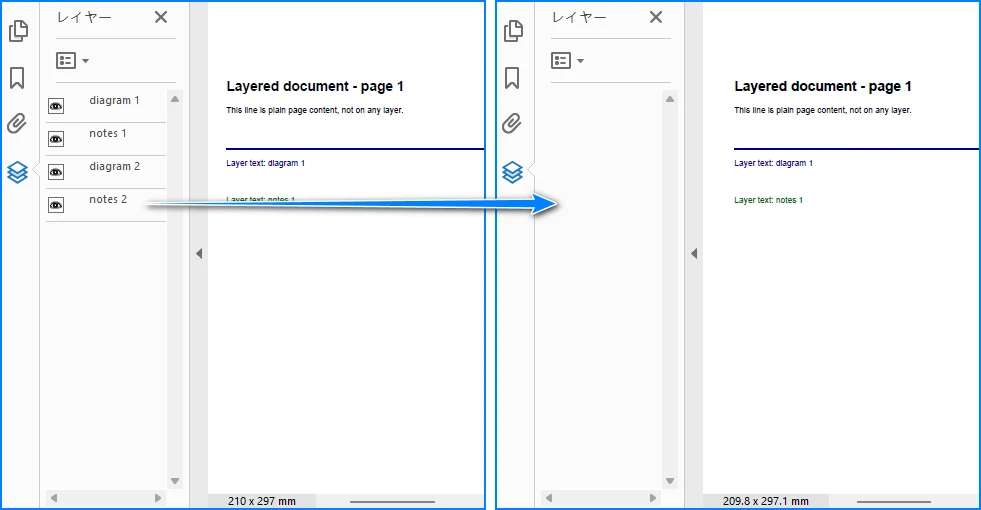The width and height of the screenshot is (981, 510).
Task: Click the レイヤー panel title in left window
Action: 84,18
